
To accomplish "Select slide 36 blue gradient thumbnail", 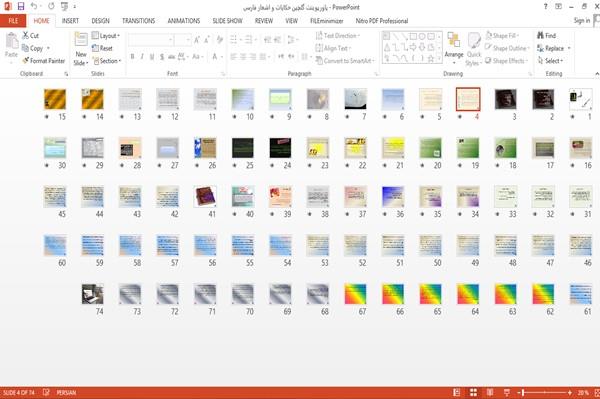I will 393,196.
